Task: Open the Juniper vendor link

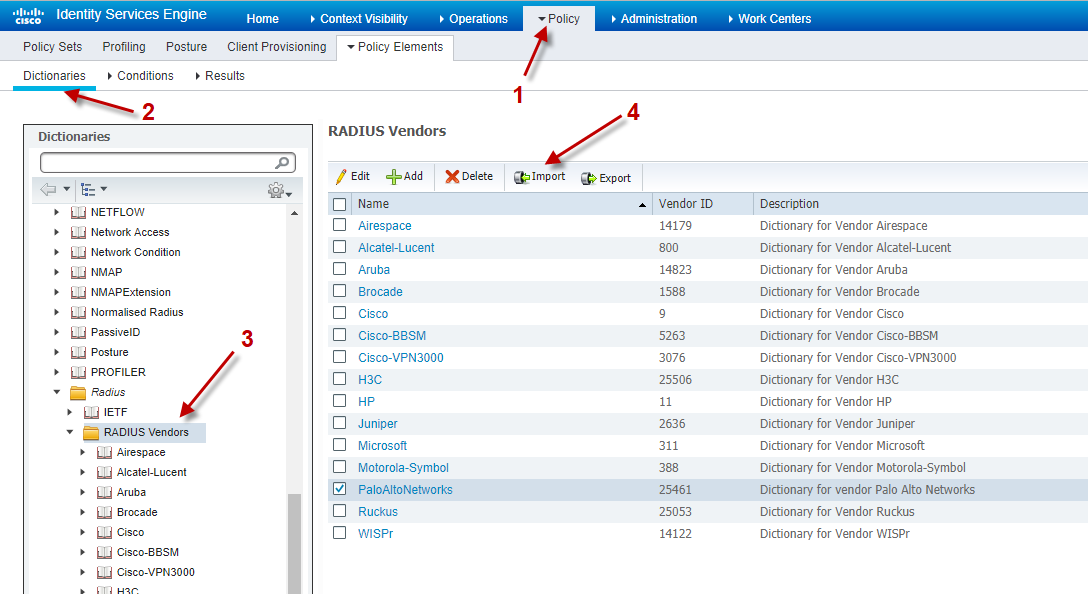Action: coord(377,423)
